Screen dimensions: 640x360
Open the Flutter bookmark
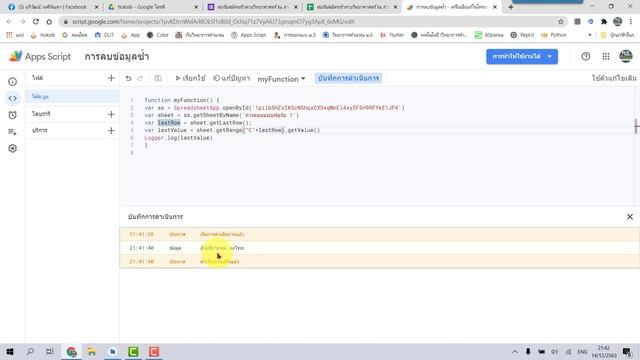392,35
